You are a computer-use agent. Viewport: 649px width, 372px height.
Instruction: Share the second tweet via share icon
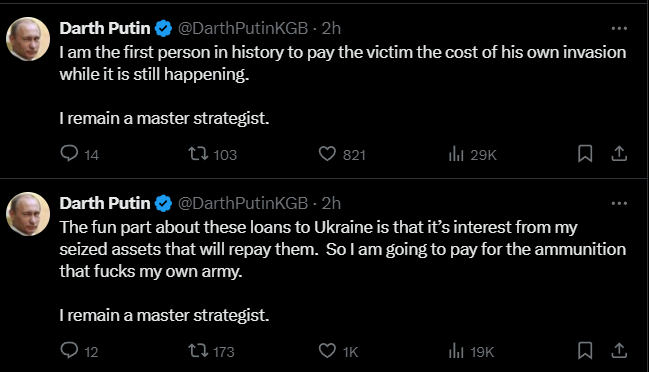coord(619,350)
